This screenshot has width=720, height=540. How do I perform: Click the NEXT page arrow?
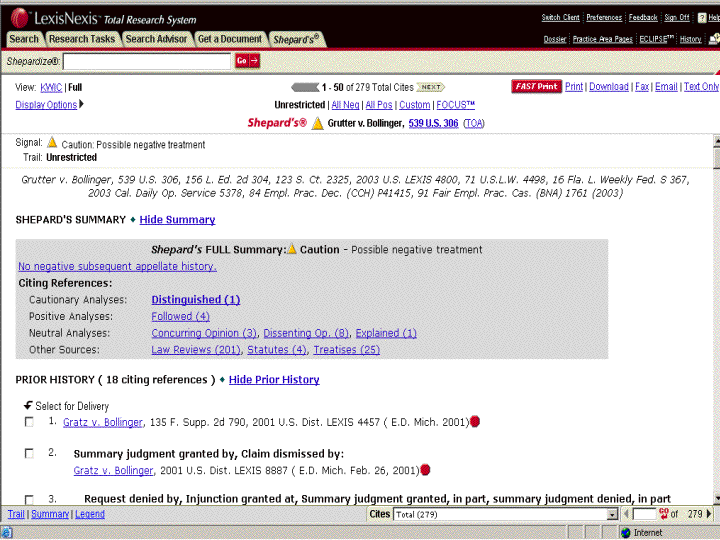coord(430,87)
